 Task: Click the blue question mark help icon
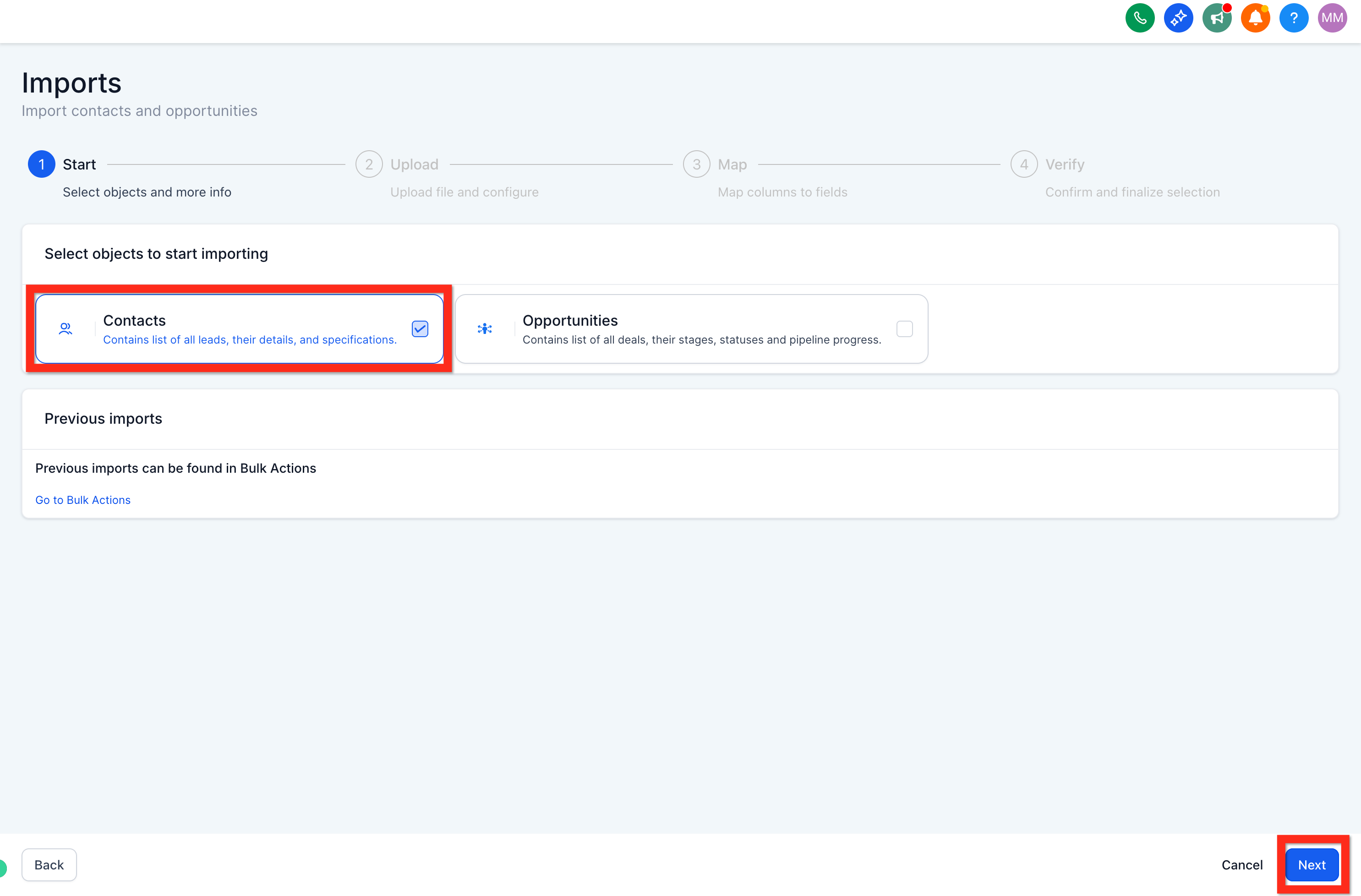pos(1294,18)
